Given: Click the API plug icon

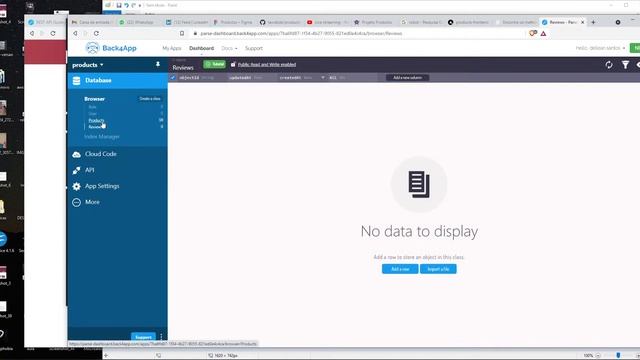Looking at the screenshot, I should (x=76, y=170).
